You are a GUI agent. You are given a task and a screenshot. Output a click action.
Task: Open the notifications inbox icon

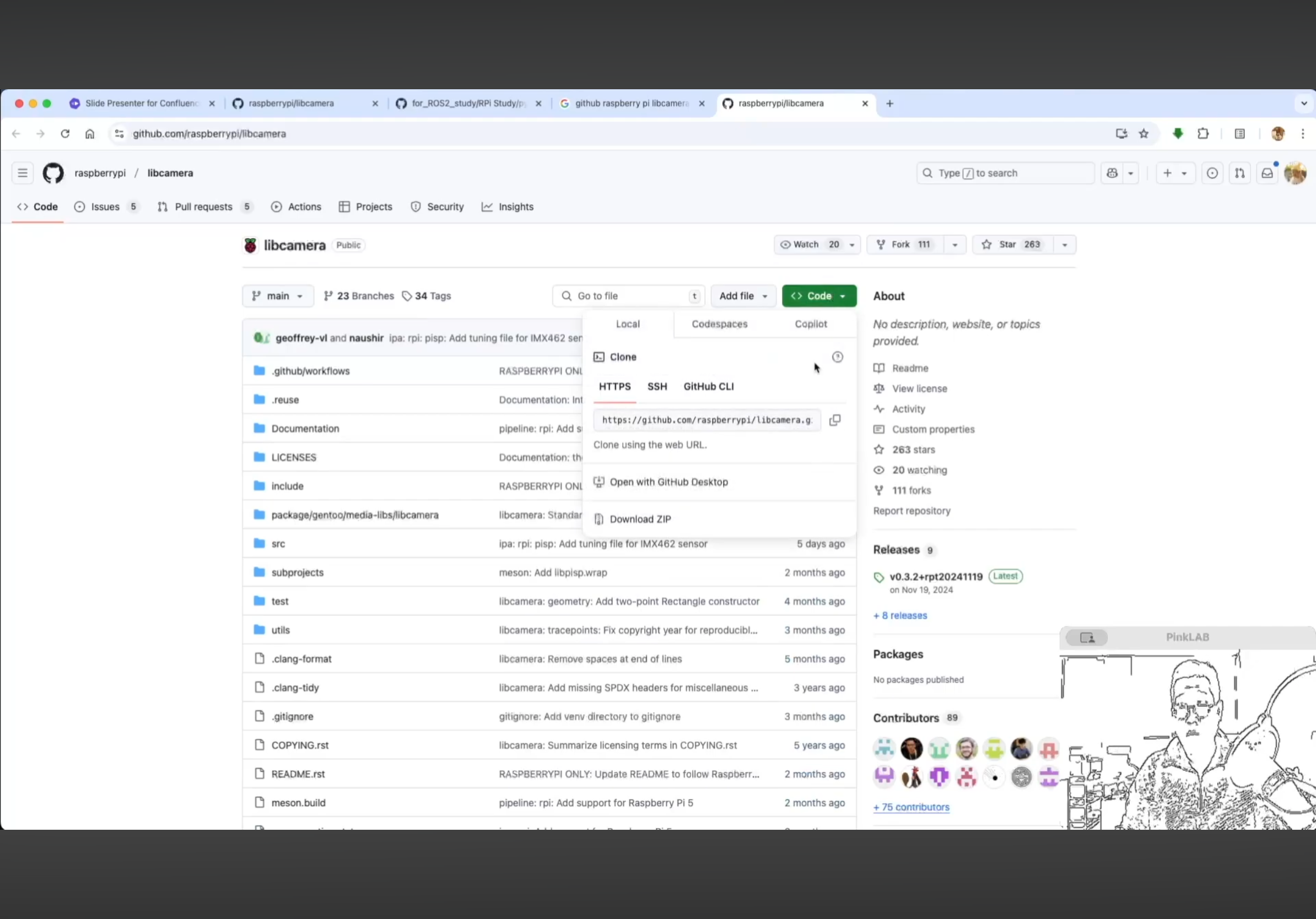(1267, 173)
